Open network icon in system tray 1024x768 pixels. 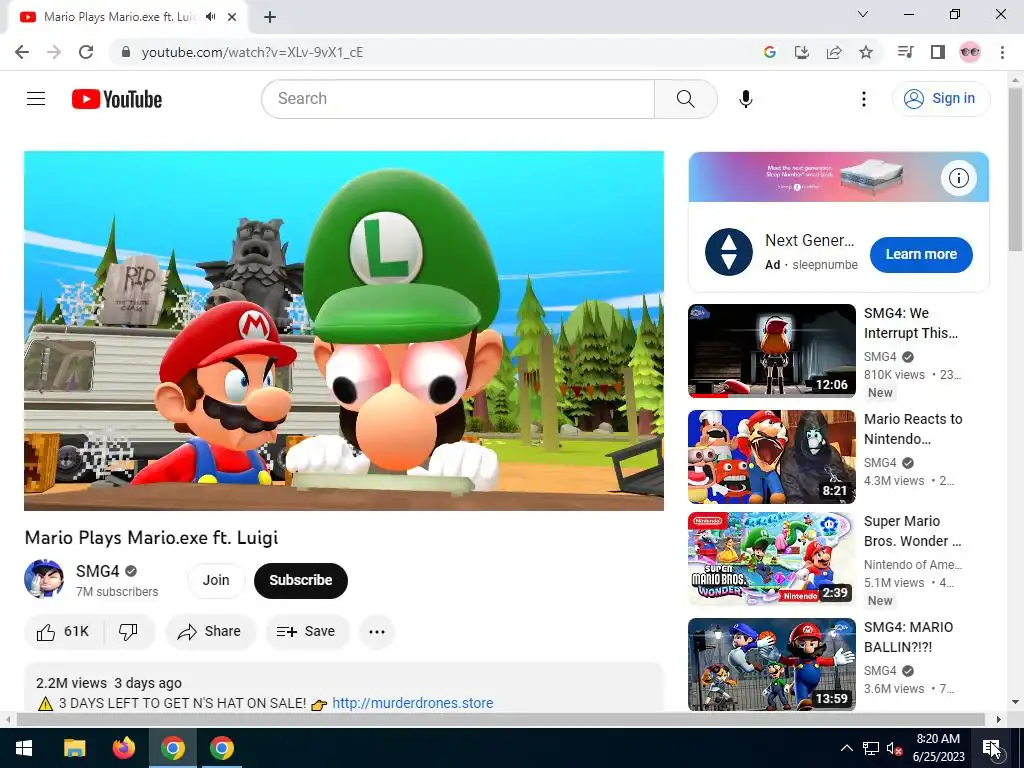click(x=871, y=748)
